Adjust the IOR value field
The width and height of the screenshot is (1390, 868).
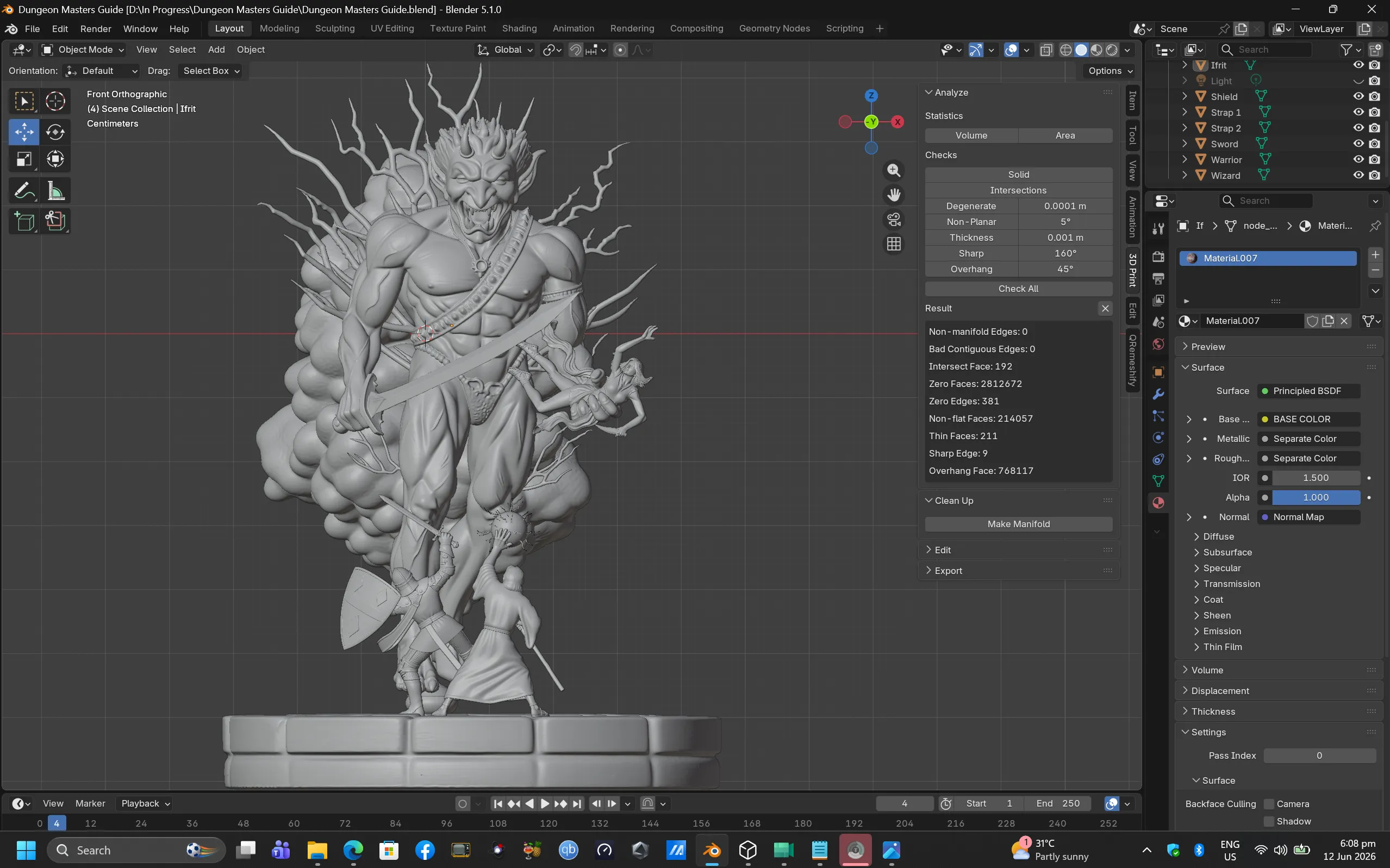[x=1316, y=478]
